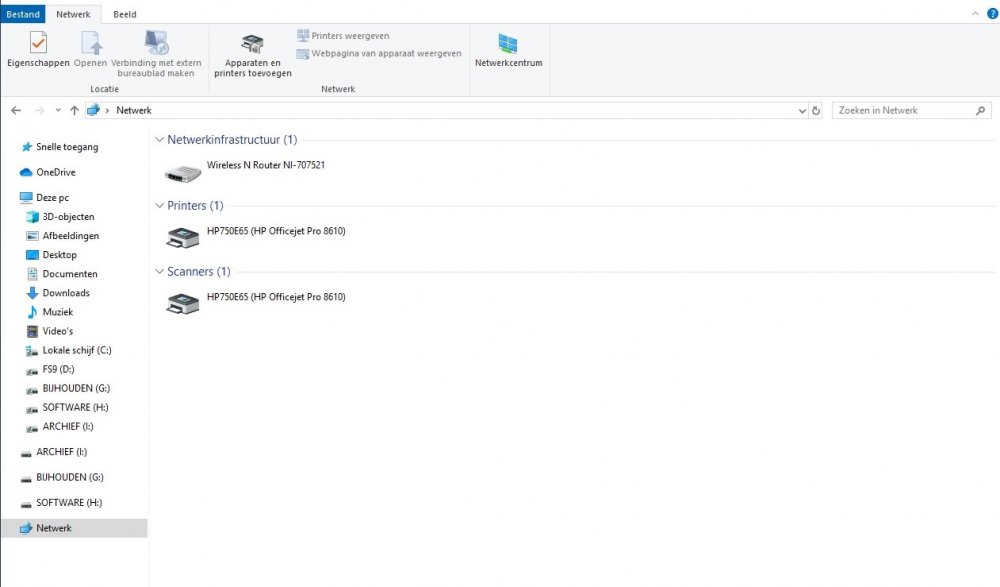1000x587 pixels.
Task: Open 3D-objecten folder
Action: point(68,217)
